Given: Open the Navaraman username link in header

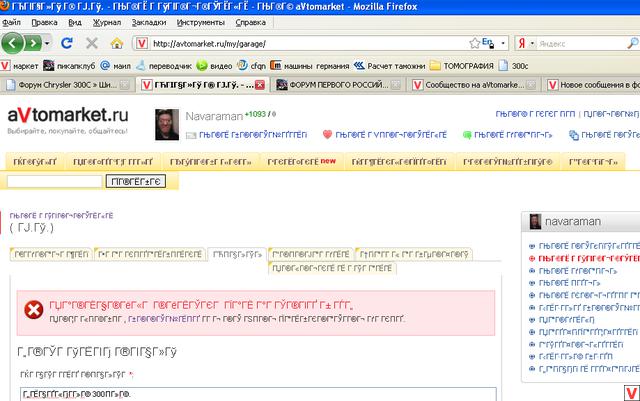Looking at the screenshot, I should [214, 116].
